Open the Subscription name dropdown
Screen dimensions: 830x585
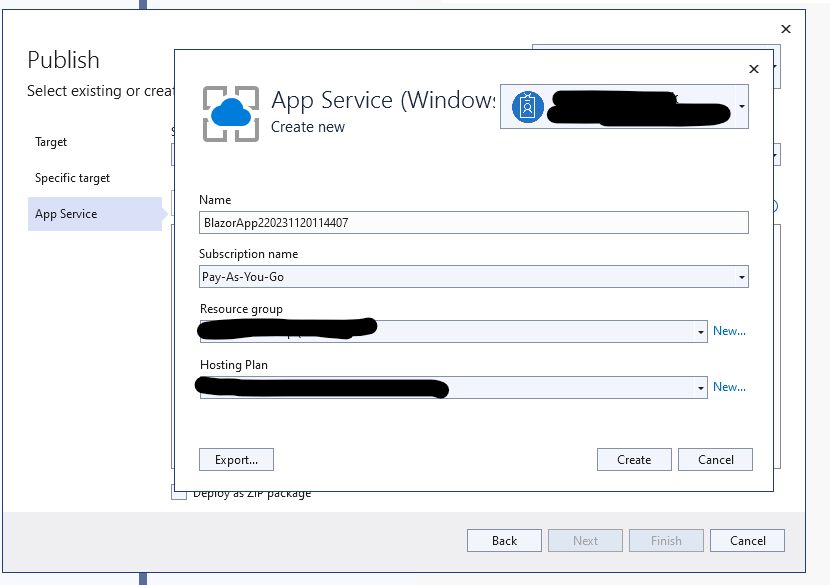(x=474, y=276)
